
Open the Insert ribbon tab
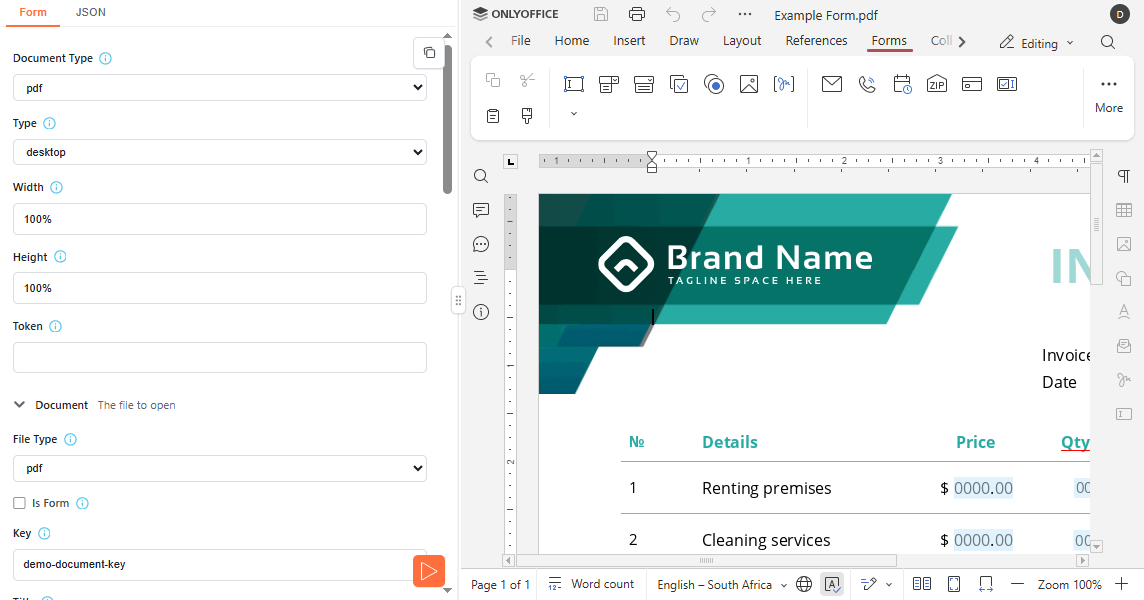pos(629,41)
